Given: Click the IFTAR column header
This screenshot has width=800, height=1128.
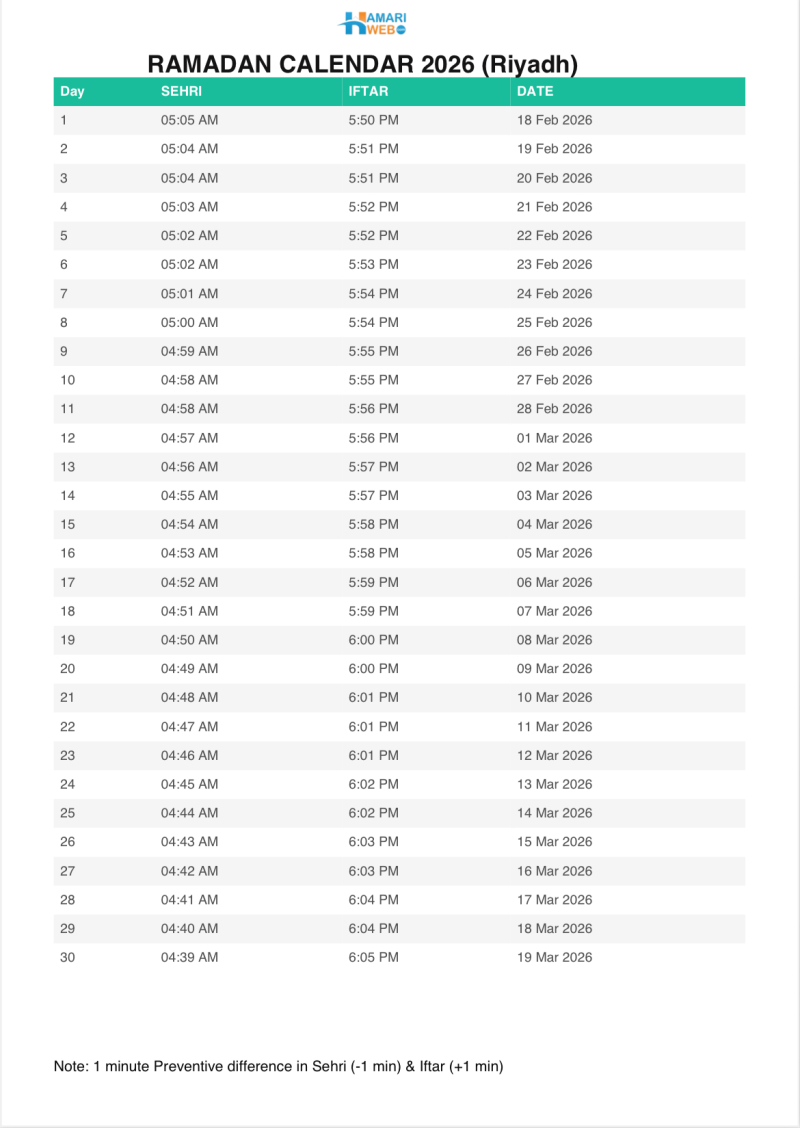Looking at the screenshot, I should (x=368, y=91).
